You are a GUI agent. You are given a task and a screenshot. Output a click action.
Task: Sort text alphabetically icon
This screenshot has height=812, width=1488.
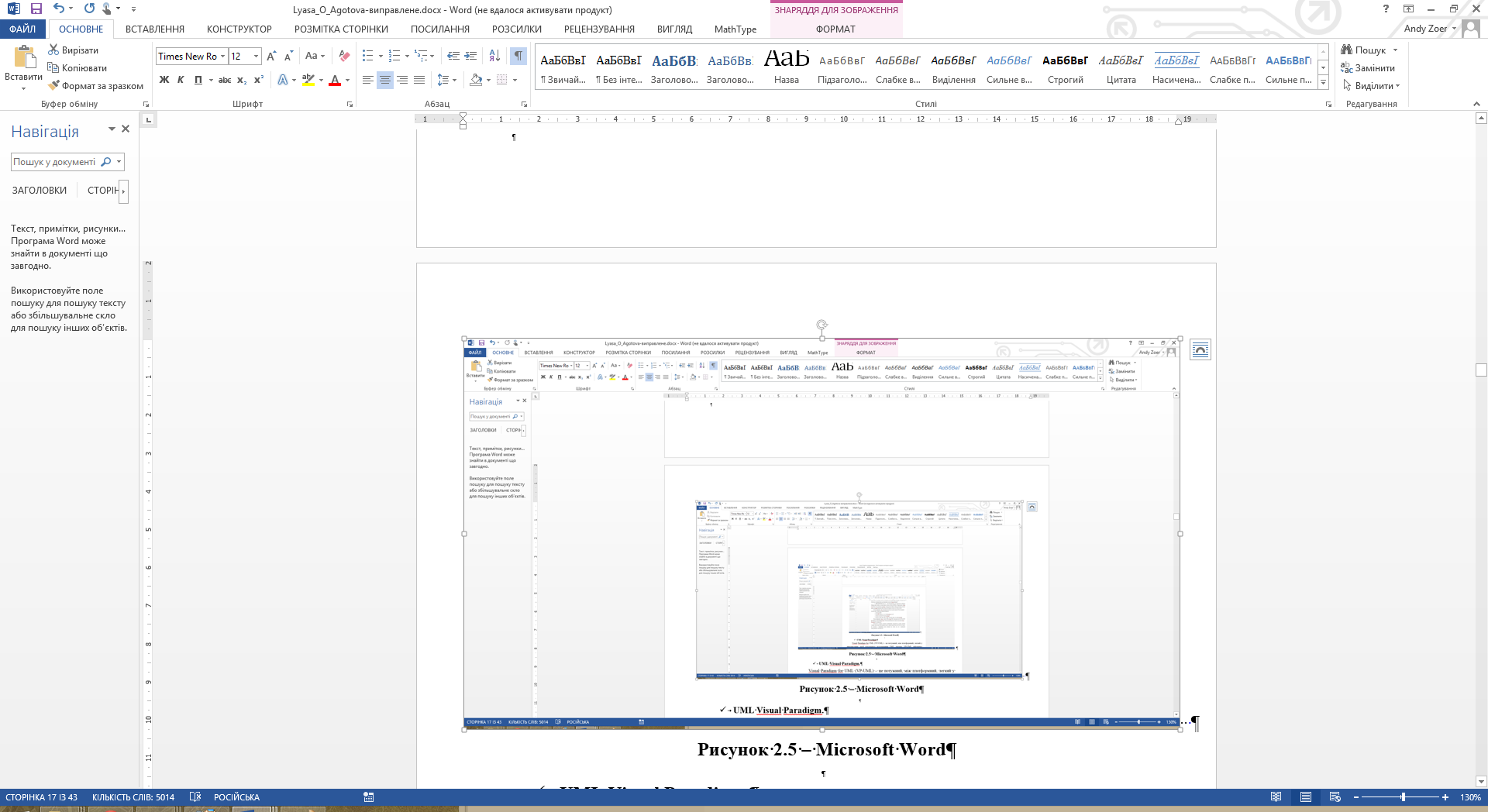494,56
